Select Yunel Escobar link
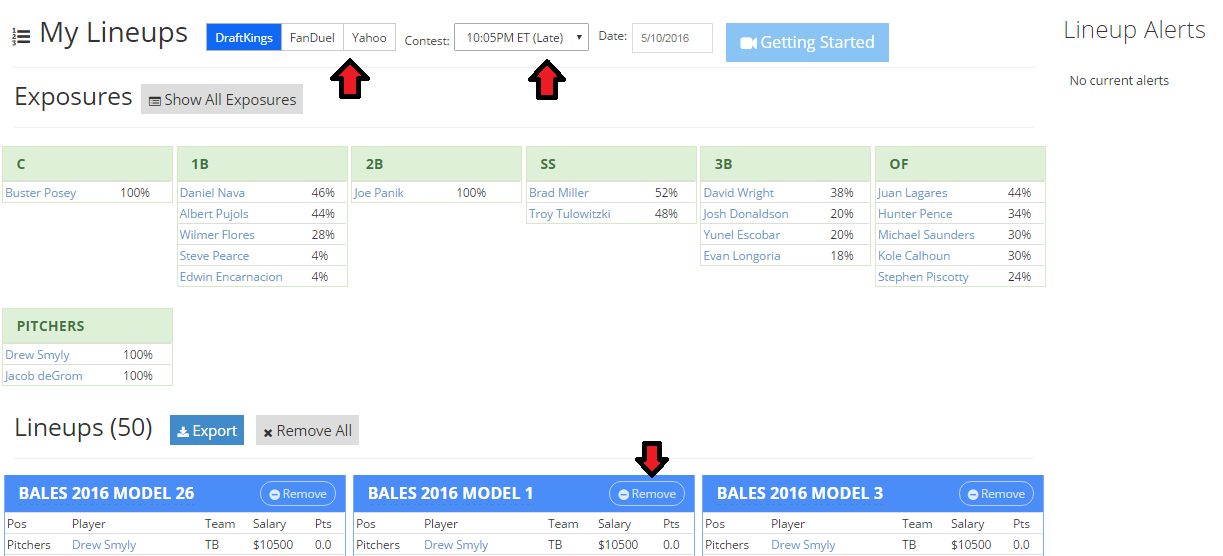Screen dimensions: 1223x556 743,235
